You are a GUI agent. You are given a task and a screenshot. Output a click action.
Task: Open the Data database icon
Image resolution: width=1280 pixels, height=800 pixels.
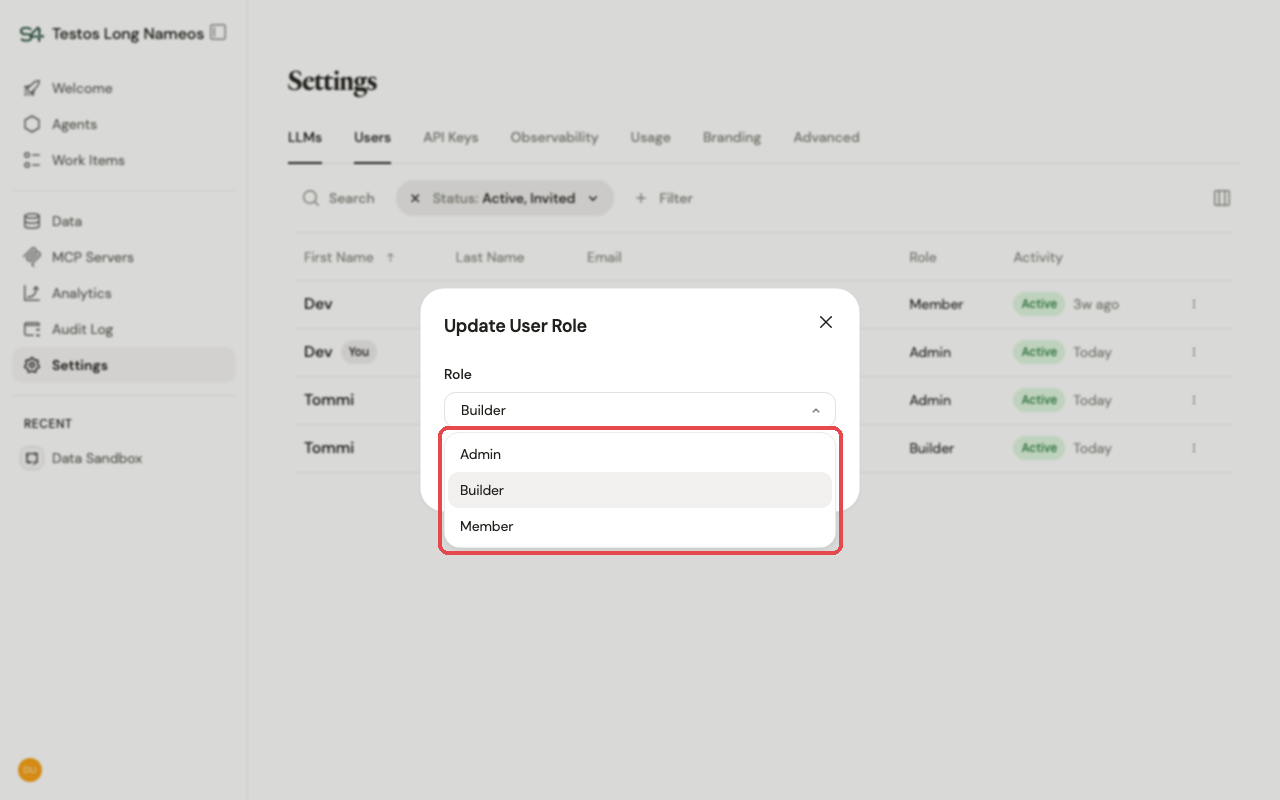(x=32, y=221)
